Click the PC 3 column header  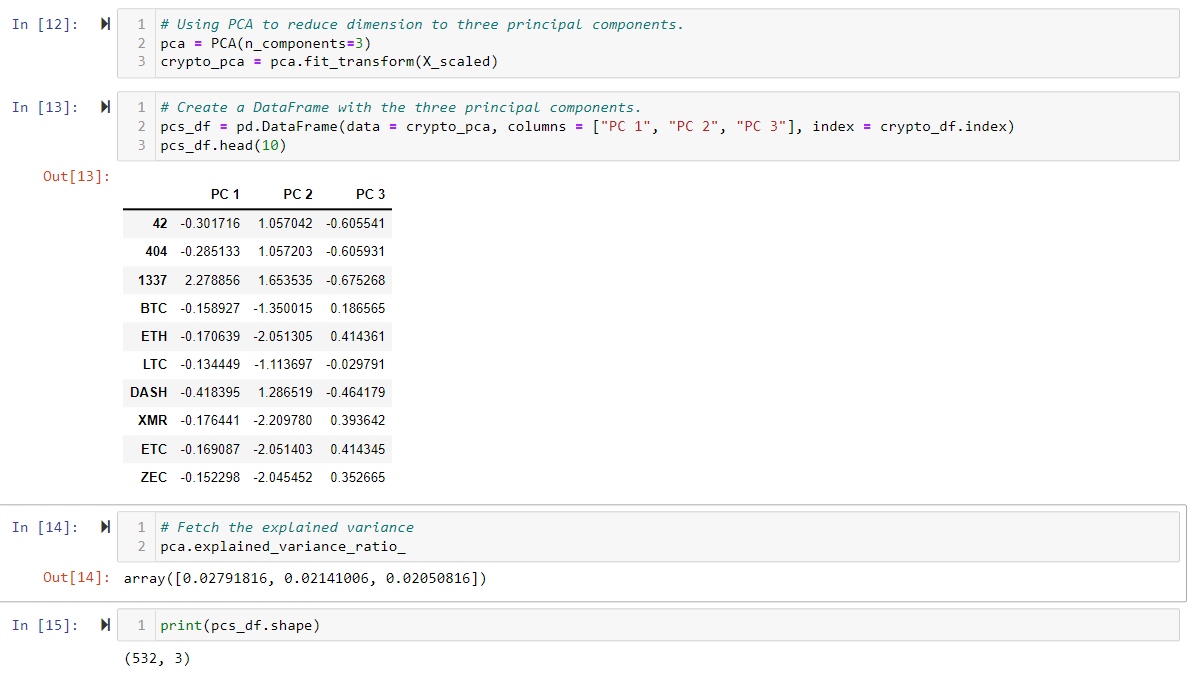coord(370,194)
